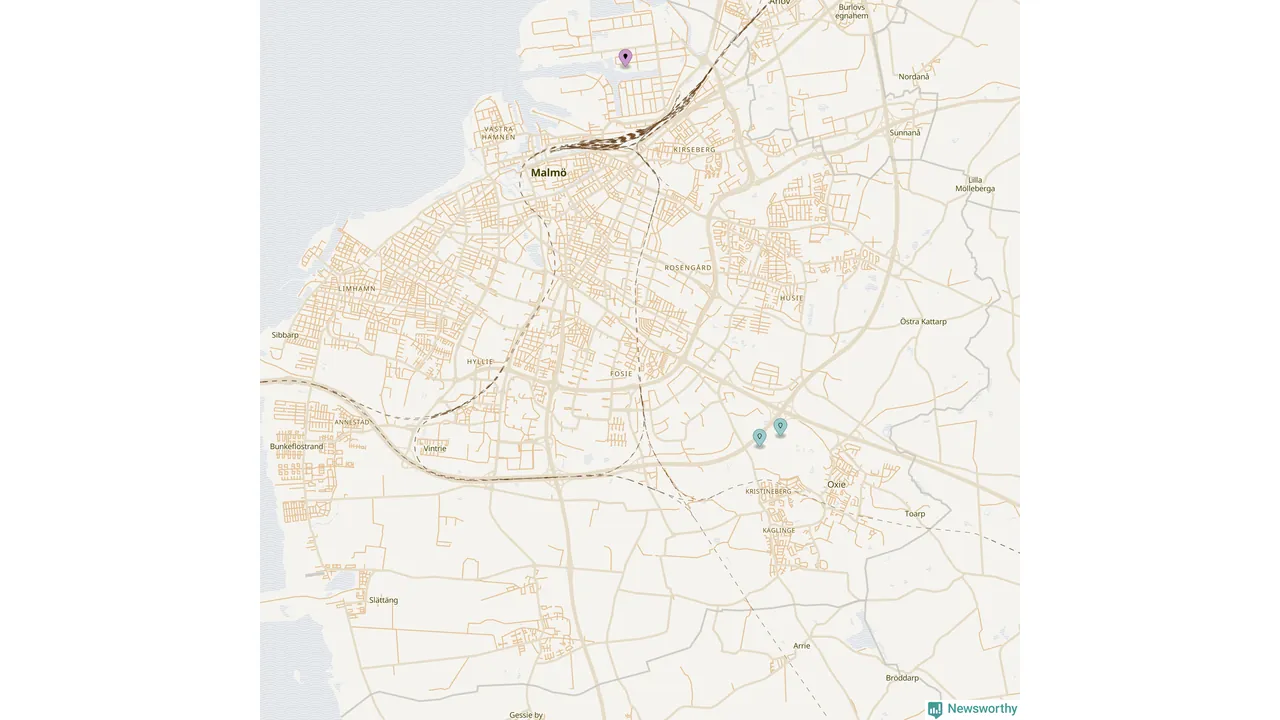Click the Oxie place label
The height and width of the screenshot is (720, 1280).
click(x=836, y=484)
